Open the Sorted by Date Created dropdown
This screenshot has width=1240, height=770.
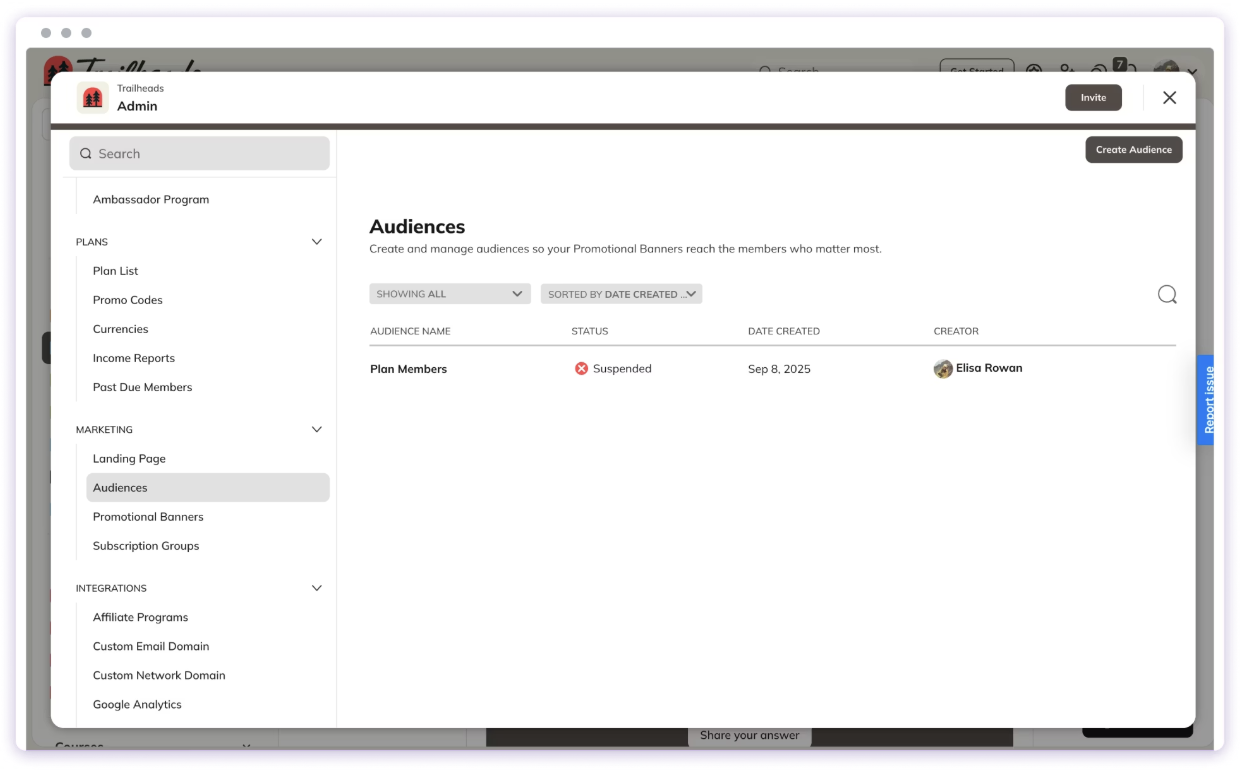(621, 294)
